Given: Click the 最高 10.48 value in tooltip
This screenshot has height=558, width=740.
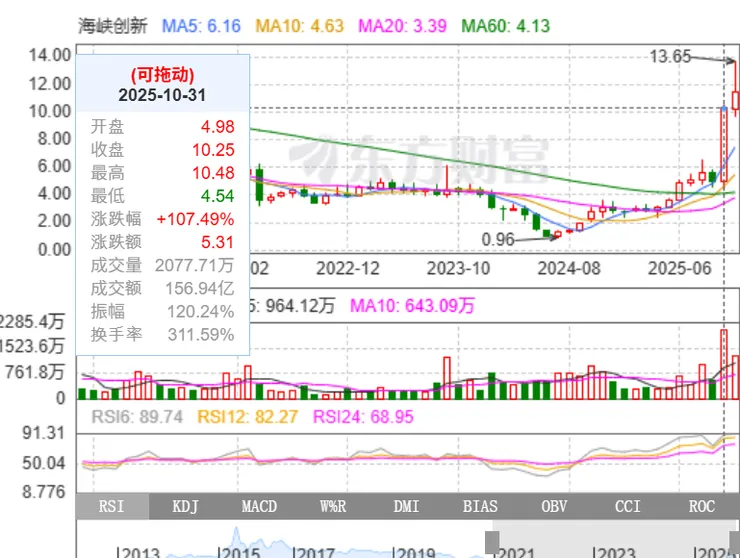Looking at the screenshot, I should tap(213, 173).
